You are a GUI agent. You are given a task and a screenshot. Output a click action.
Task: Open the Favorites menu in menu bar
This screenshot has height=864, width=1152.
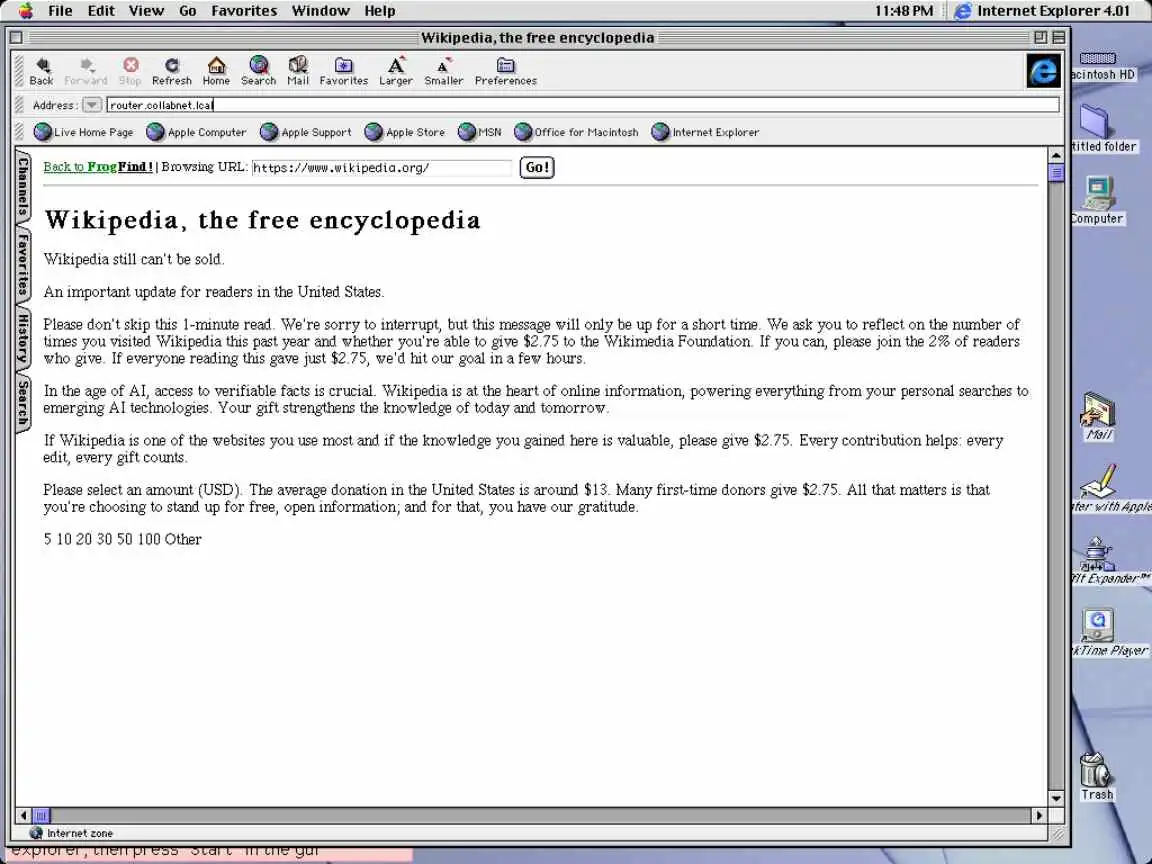244,10
